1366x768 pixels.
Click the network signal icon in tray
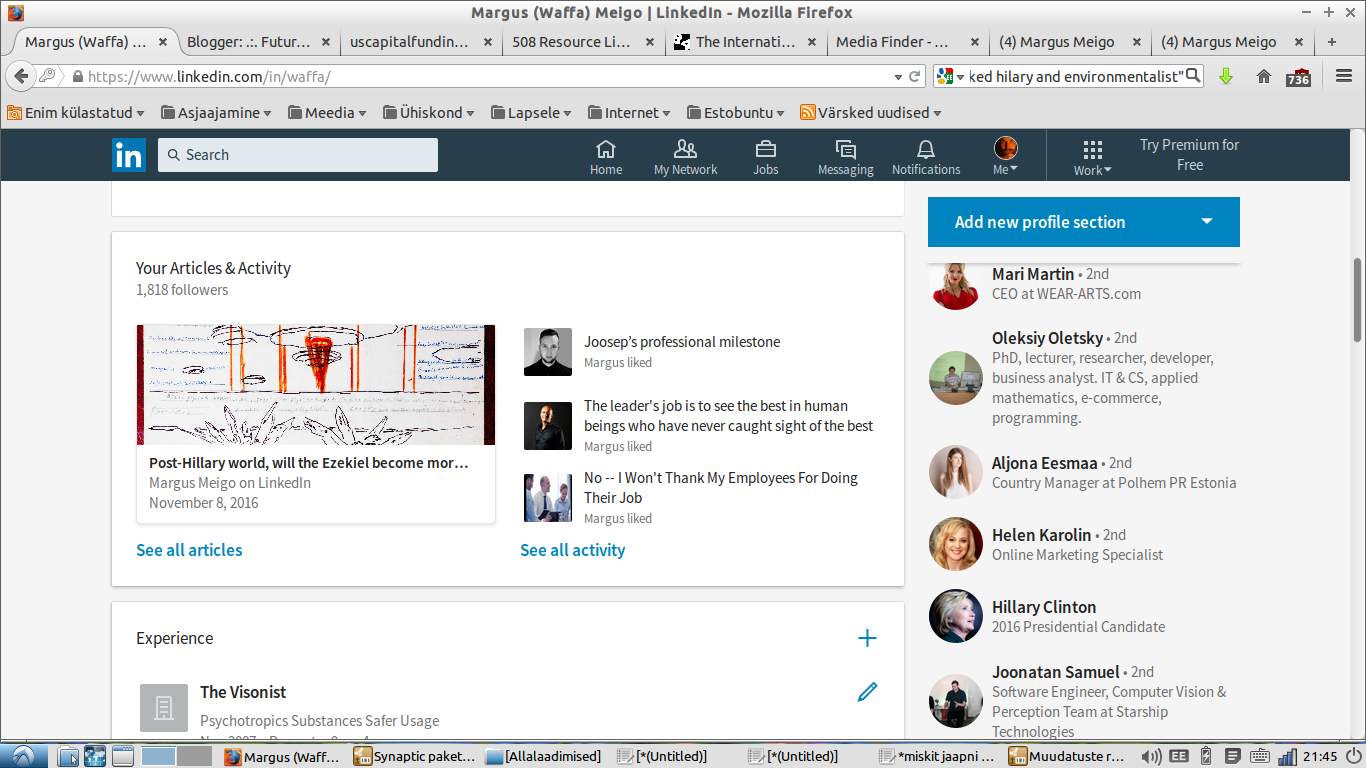pyautogui.click(x=1287, y=756)
